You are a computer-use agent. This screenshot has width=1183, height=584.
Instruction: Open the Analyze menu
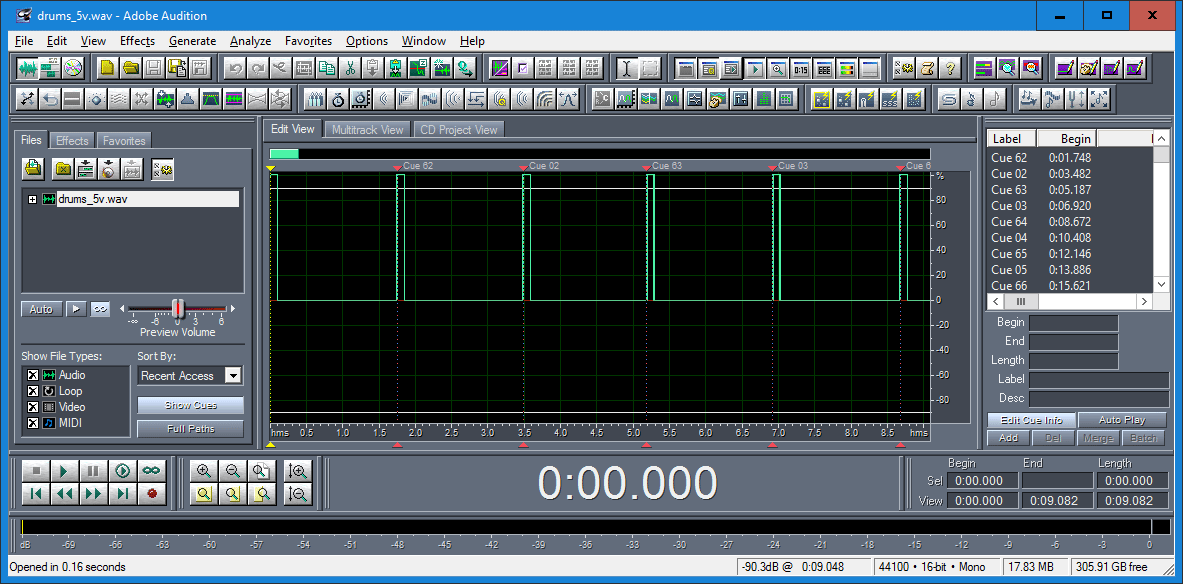[x=250, y=41]
